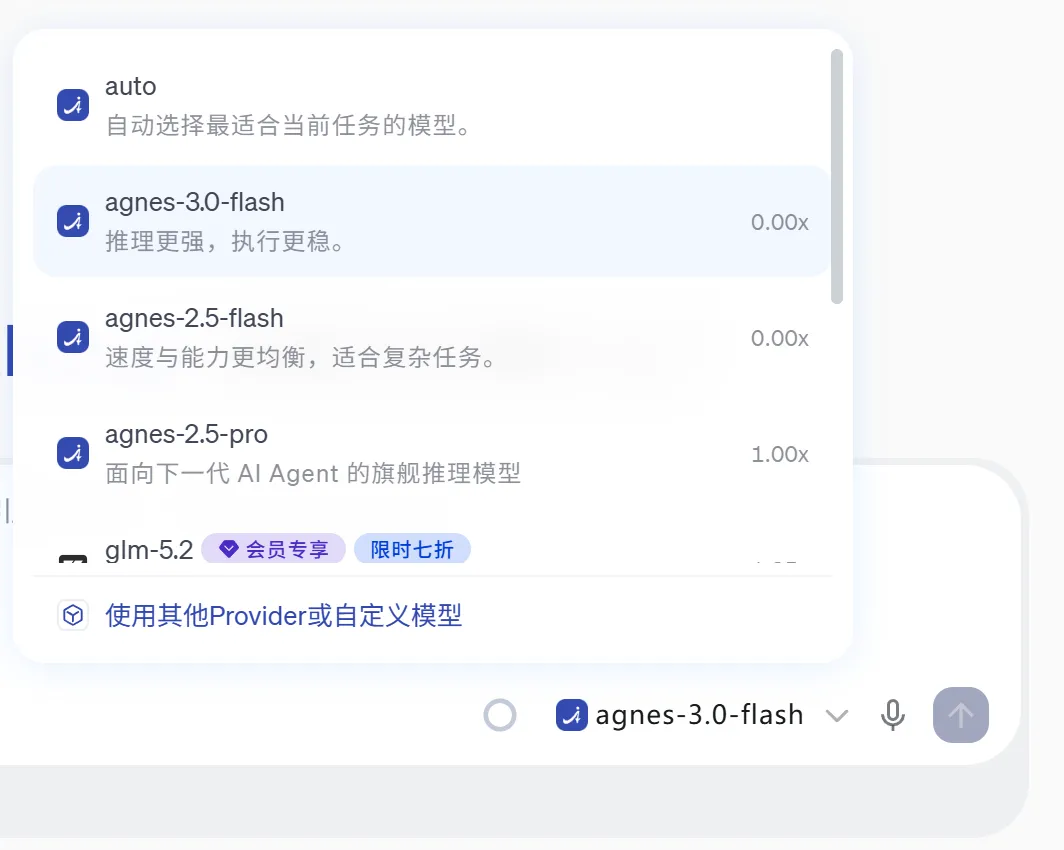Send message with the up-arrow button
The image size is (1064, 850).
960,715
